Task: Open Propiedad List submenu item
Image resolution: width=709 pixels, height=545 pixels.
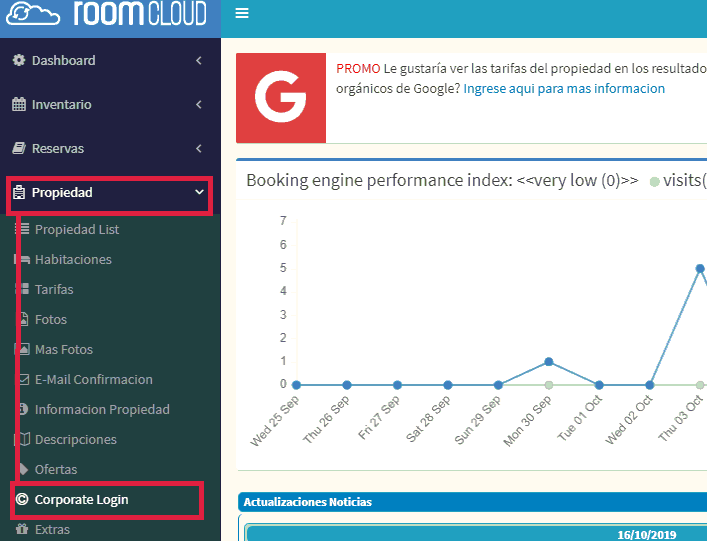Action: click(x=77, y=229)
